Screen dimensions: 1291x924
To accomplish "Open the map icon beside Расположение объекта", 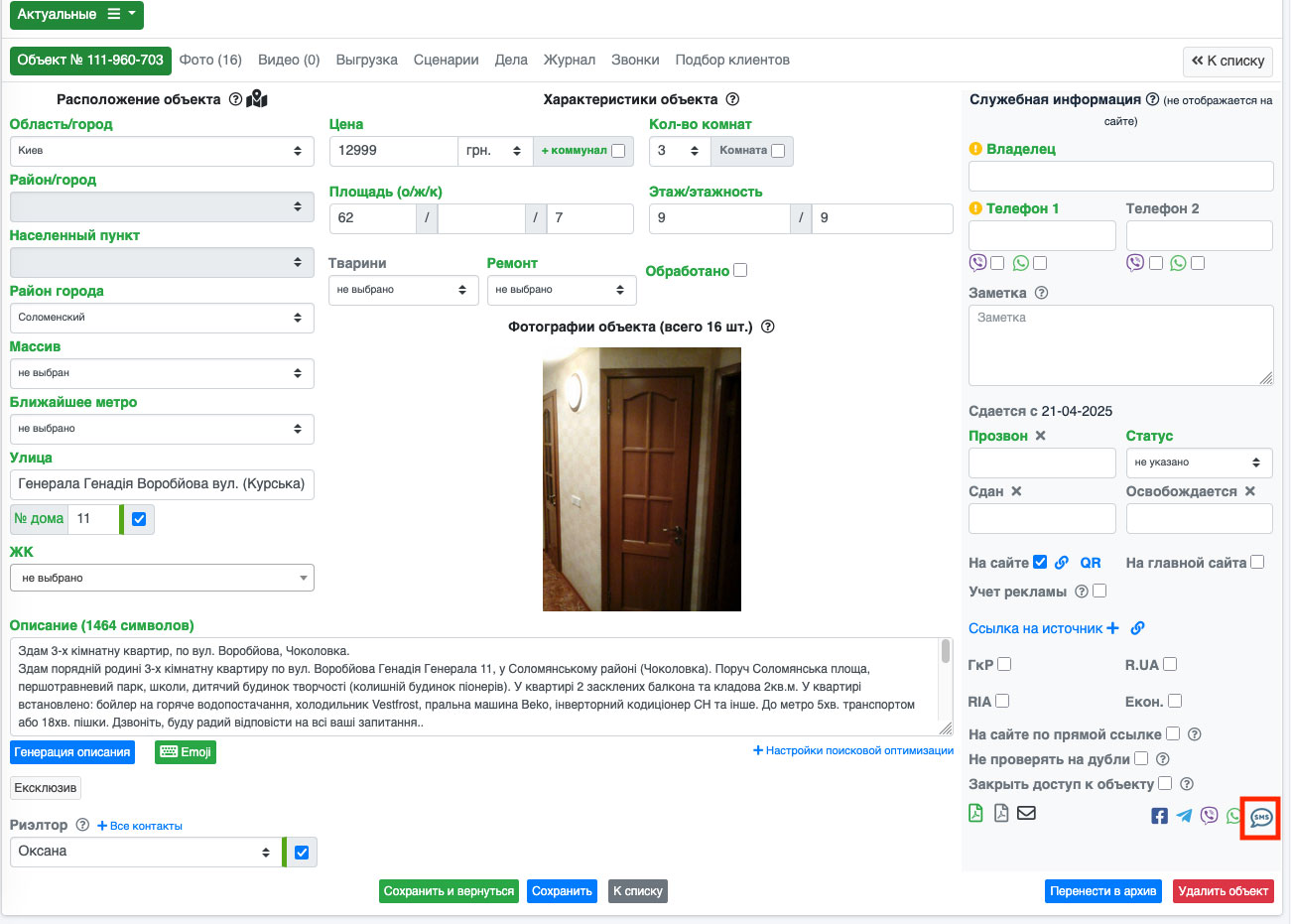I will [257, 99].
